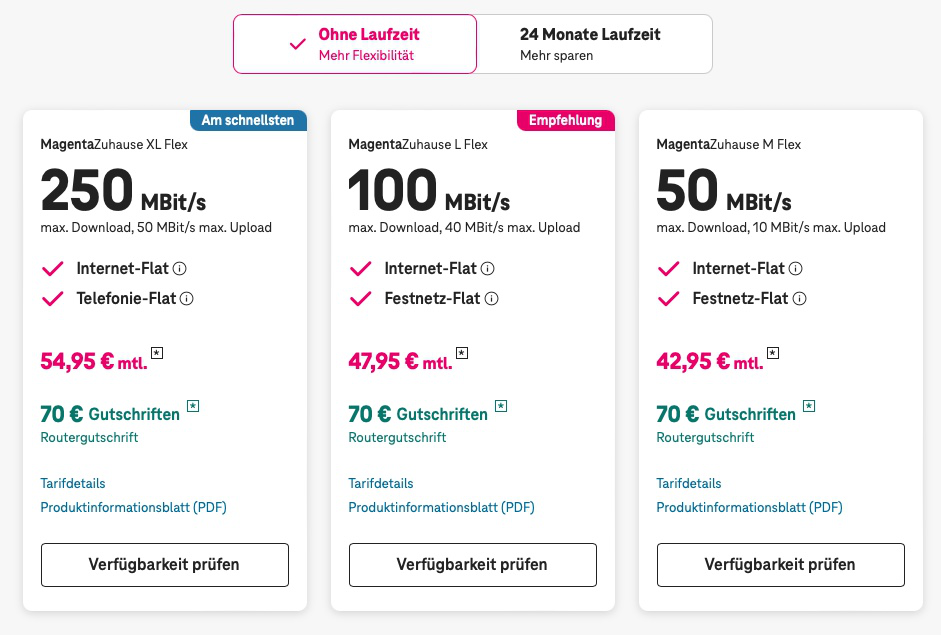This screenshot has height=635, width=941.
Task: Show info for M Flex Festnetz-Flat
Action: coord(799,299)
